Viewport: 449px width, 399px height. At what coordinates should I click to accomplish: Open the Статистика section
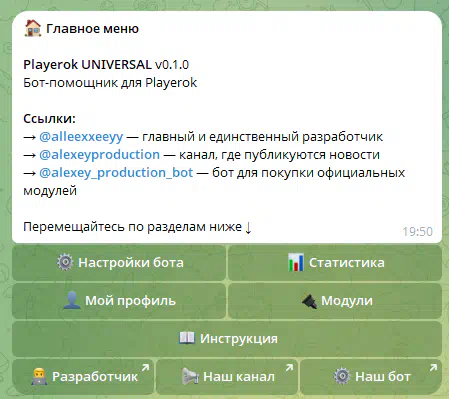tap(335, 263)
